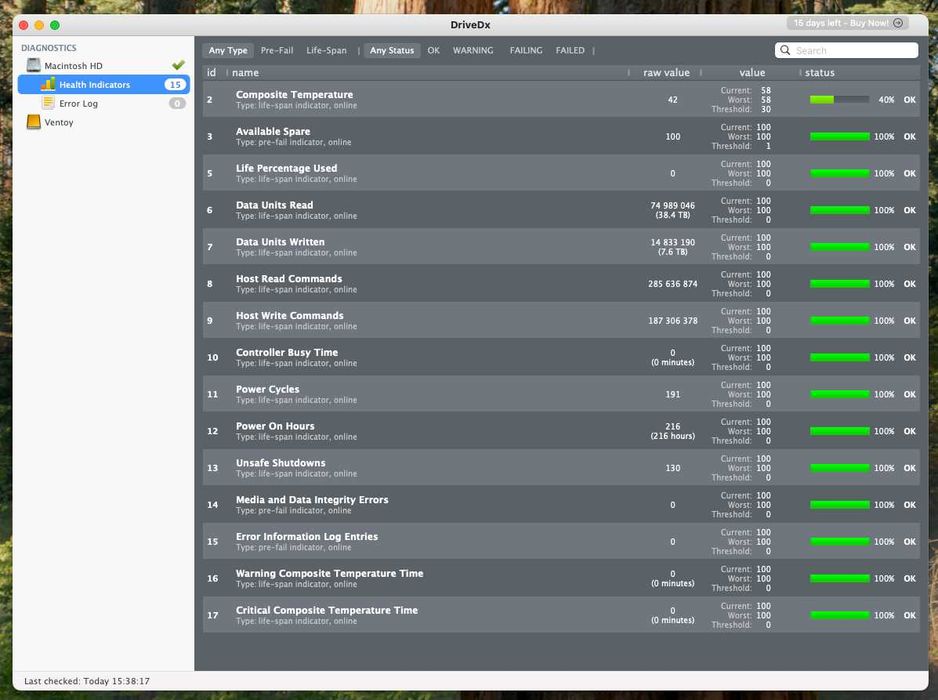Filter by Any Type
938x700 pixels.
(227, 50)
